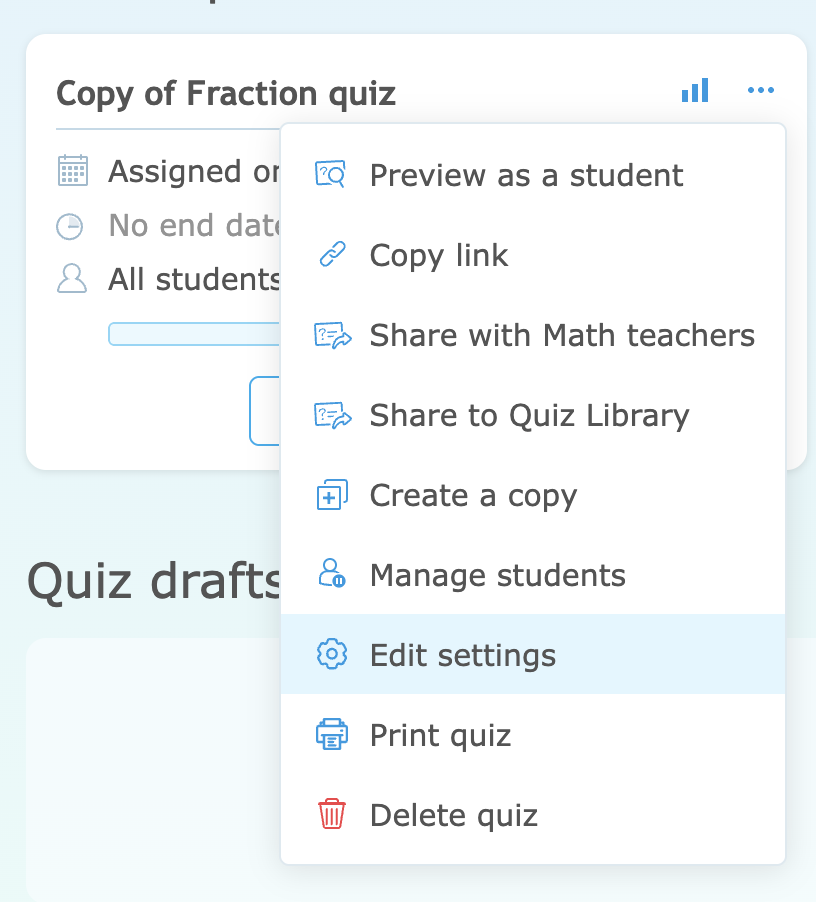Select the calendar icon beside Assigned

71,171
